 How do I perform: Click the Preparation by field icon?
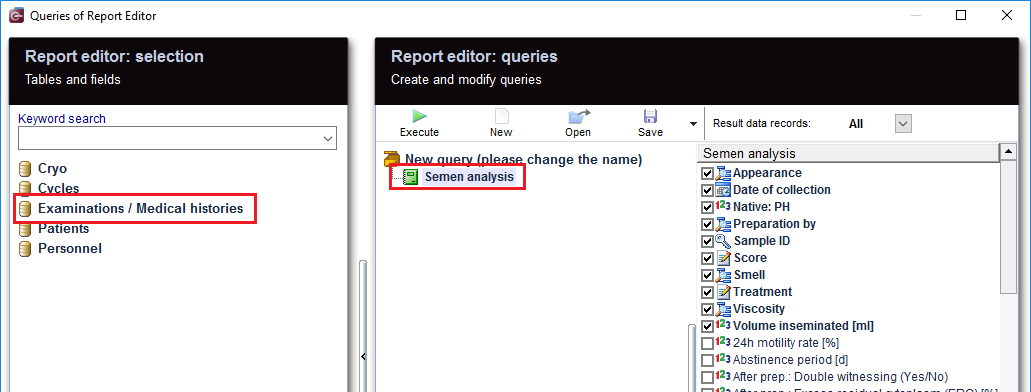[x=723, y=224]
